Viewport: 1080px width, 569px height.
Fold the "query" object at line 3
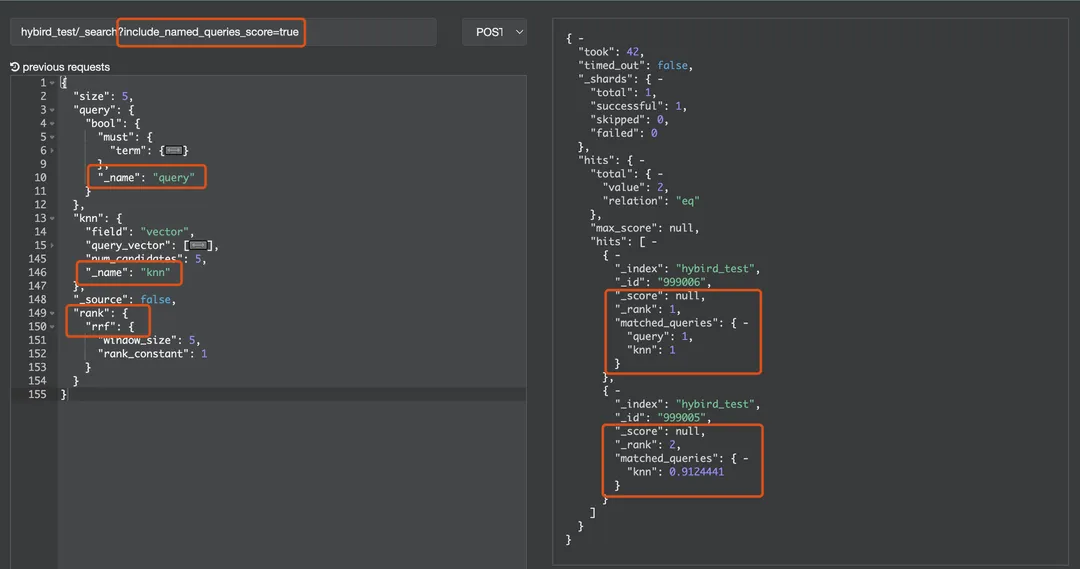pos(52,110)
